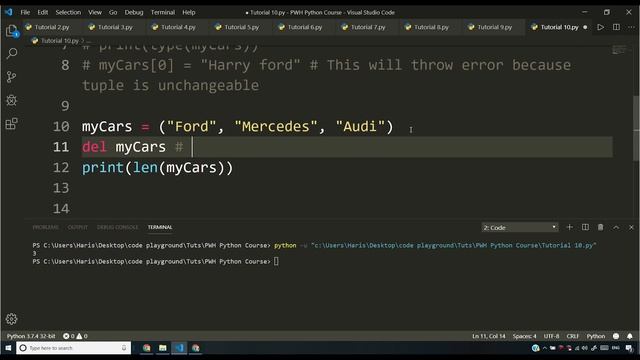
Task: Show the Debug Console panel tab
Action: click(118, 227)
